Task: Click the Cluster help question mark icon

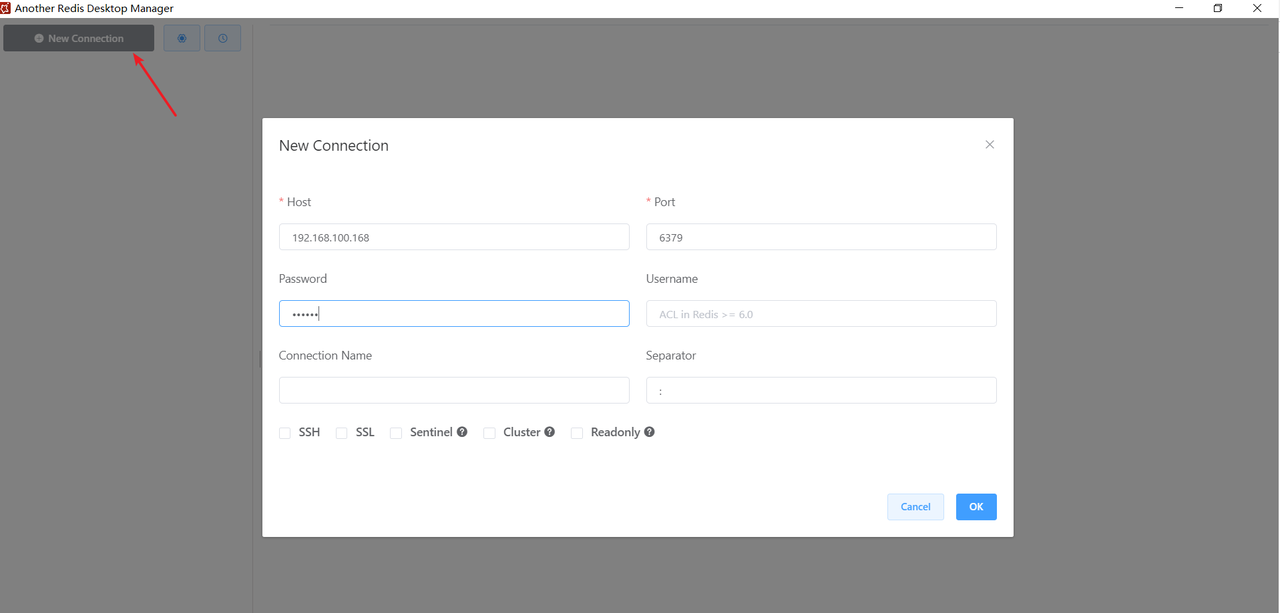Action: [550, 432]
